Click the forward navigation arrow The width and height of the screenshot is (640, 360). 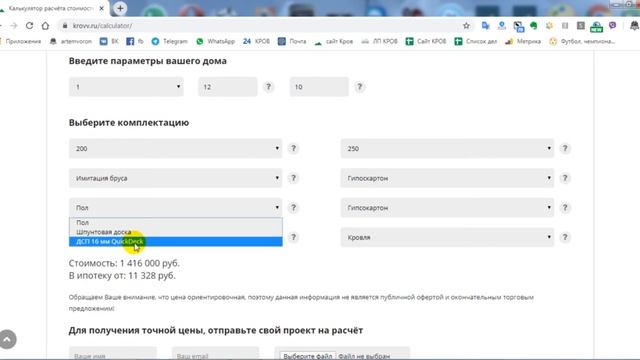[14, 26]
